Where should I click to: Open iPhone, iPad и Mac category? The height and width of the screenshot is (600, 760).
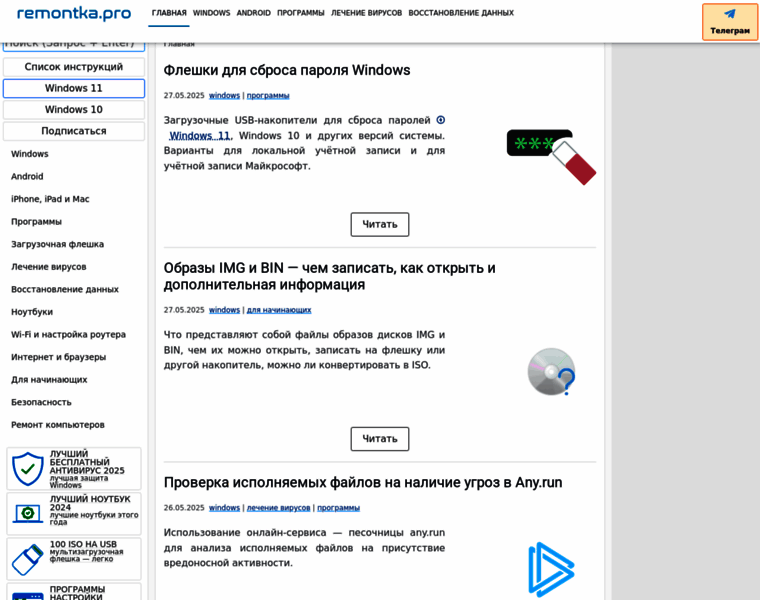pos(50,199)
